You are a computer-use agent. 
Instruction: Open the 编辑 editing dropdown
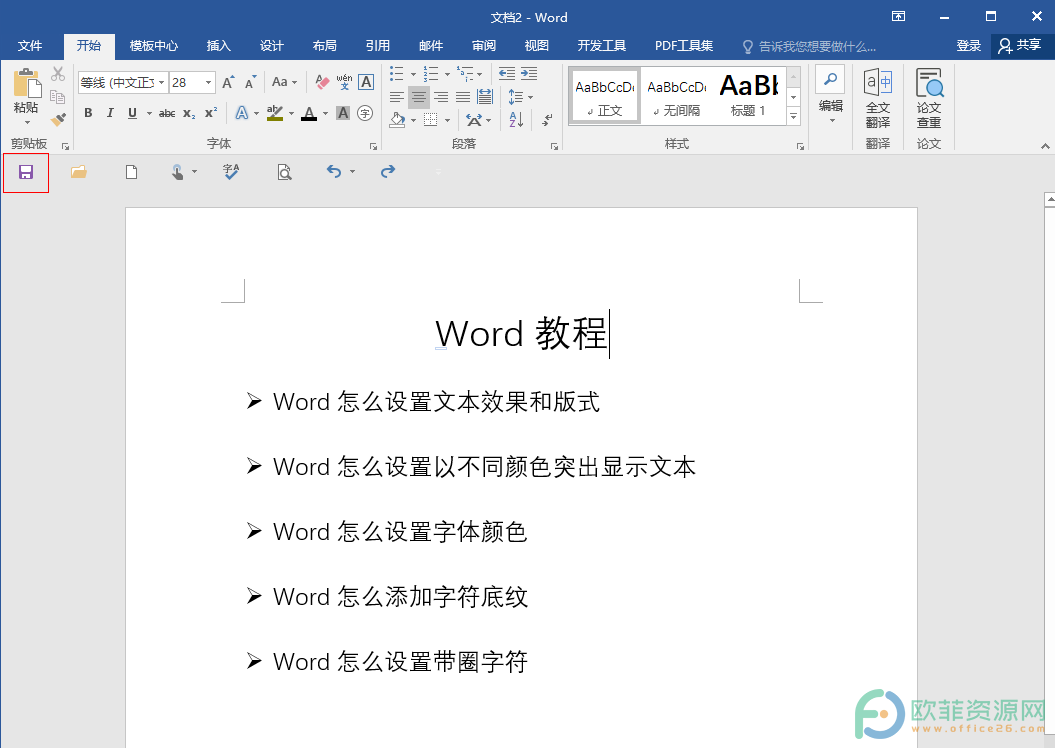click(x=830, y=96)
